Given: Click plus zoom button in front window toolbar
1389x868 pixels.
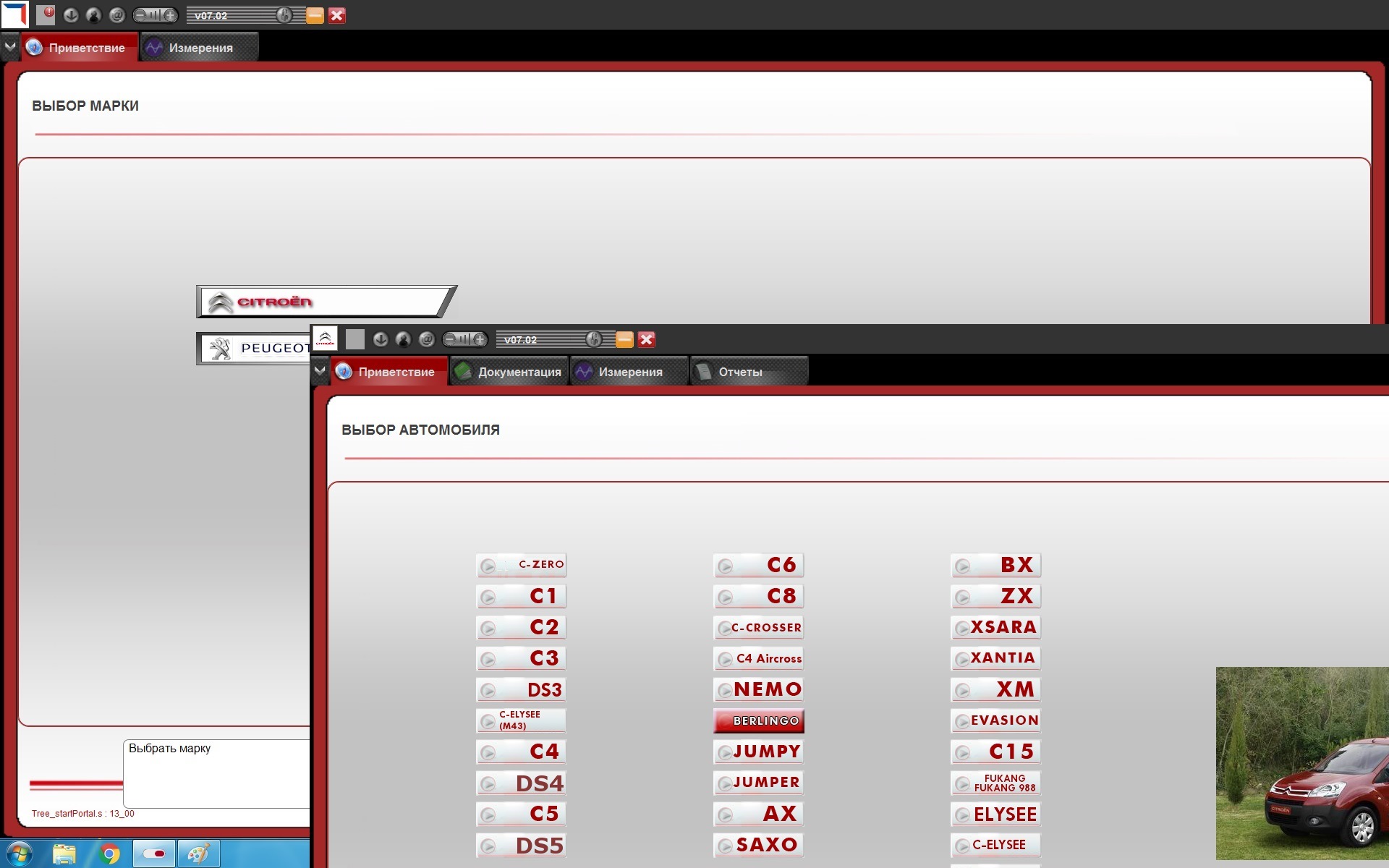Looking at the screenshot, I should click(480, 339).
